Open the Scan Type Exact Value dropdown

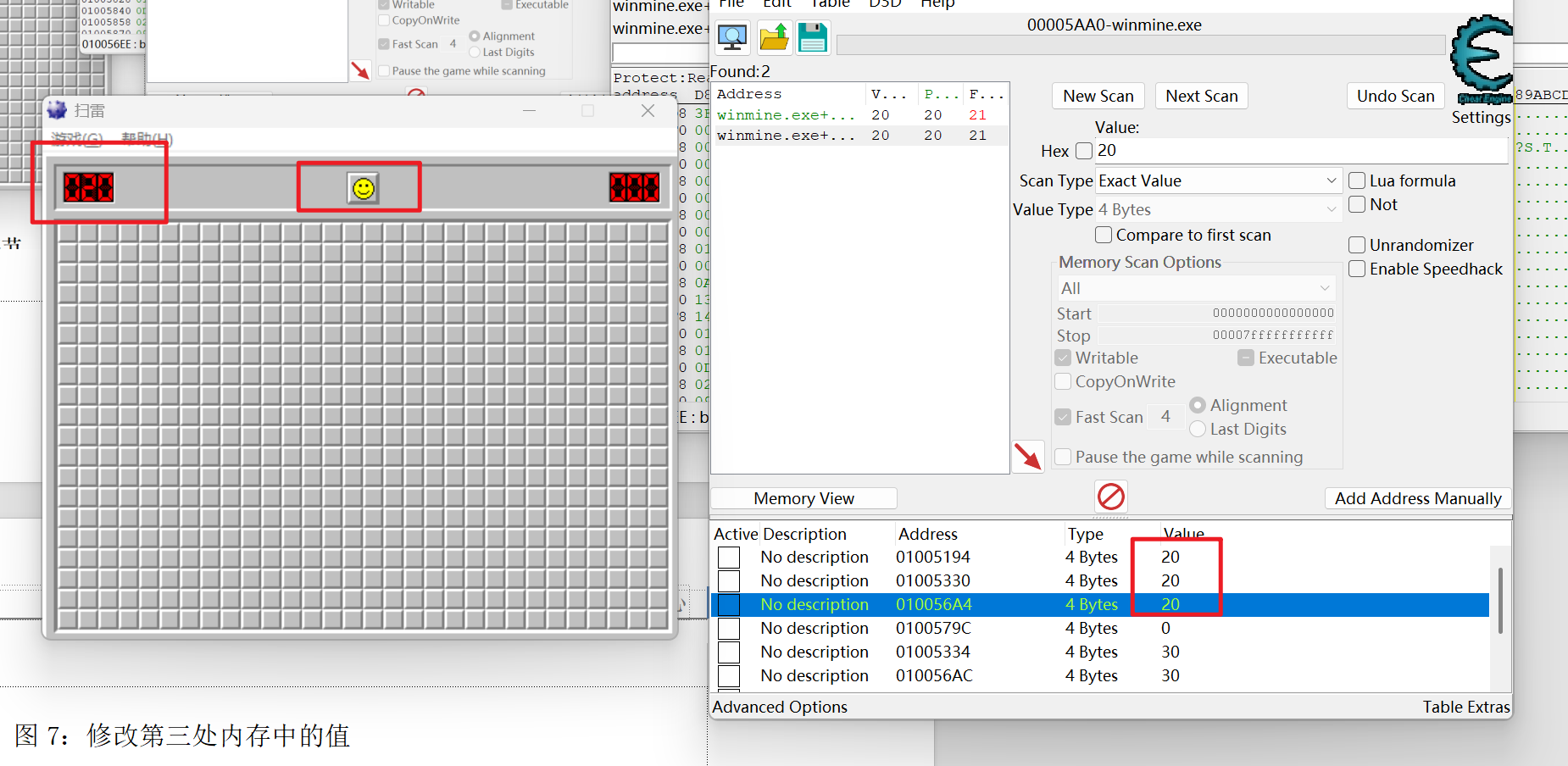(1219, 180)
